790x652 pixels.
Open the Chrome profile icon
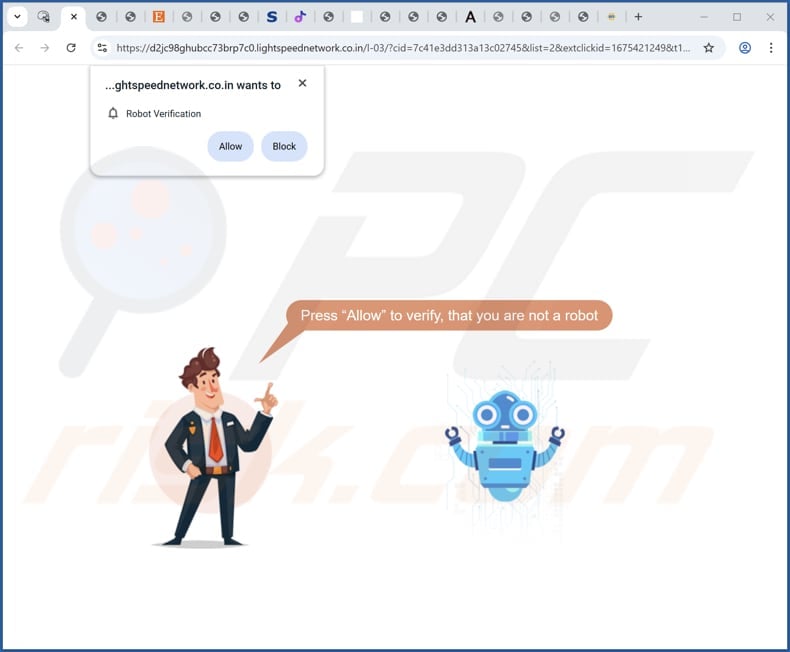(745, 48)
